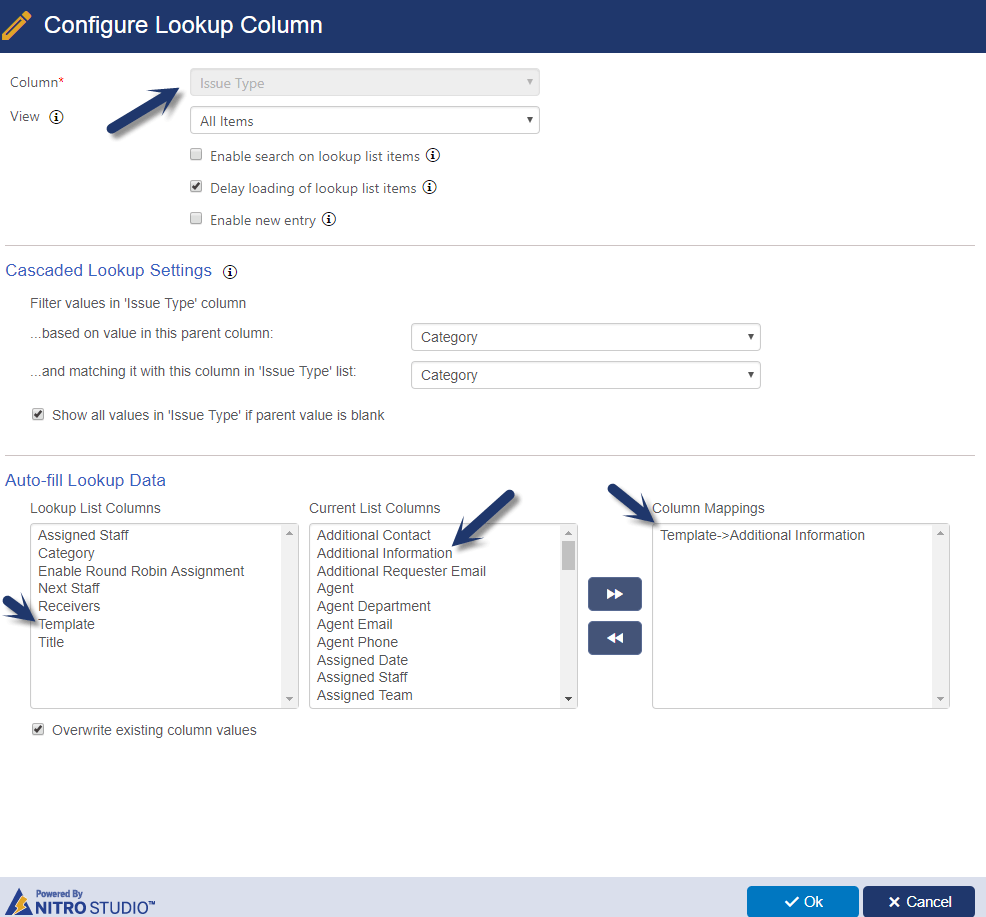This screenshot has width=986, height=917.
Task: Click the pencil icon in dialog header
Action: (17, 25)
